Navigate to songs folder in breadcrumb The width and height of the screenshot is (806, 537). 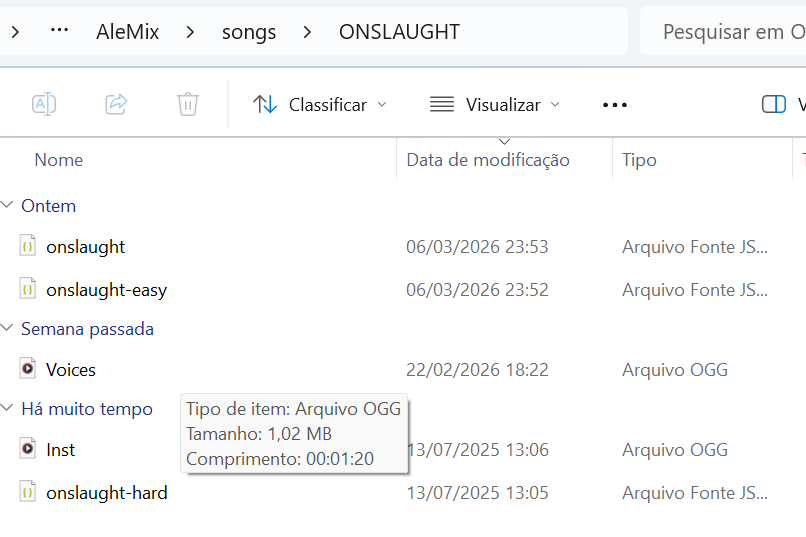point(249,32)
